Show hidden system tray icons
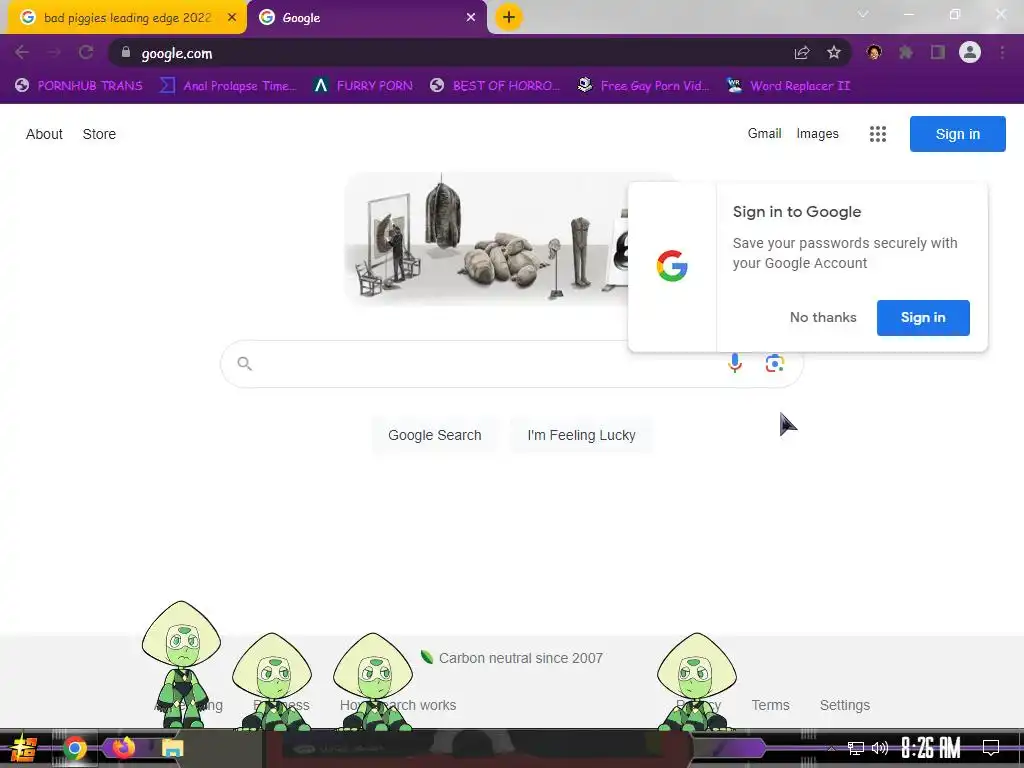The height and width of the screenshot is (768, 1024). 831,748
